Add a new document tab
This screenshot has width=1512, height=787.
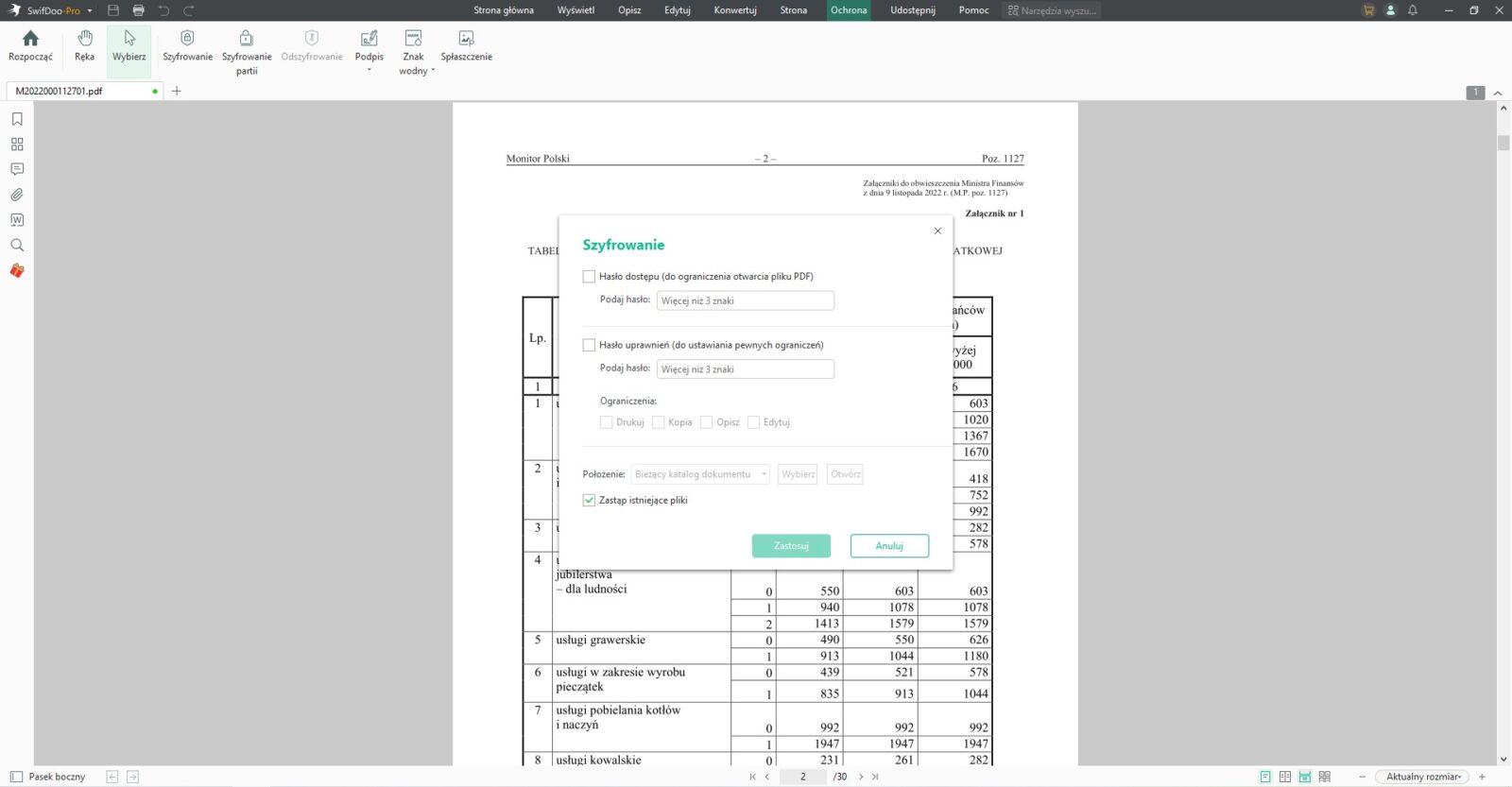[177, 92]
